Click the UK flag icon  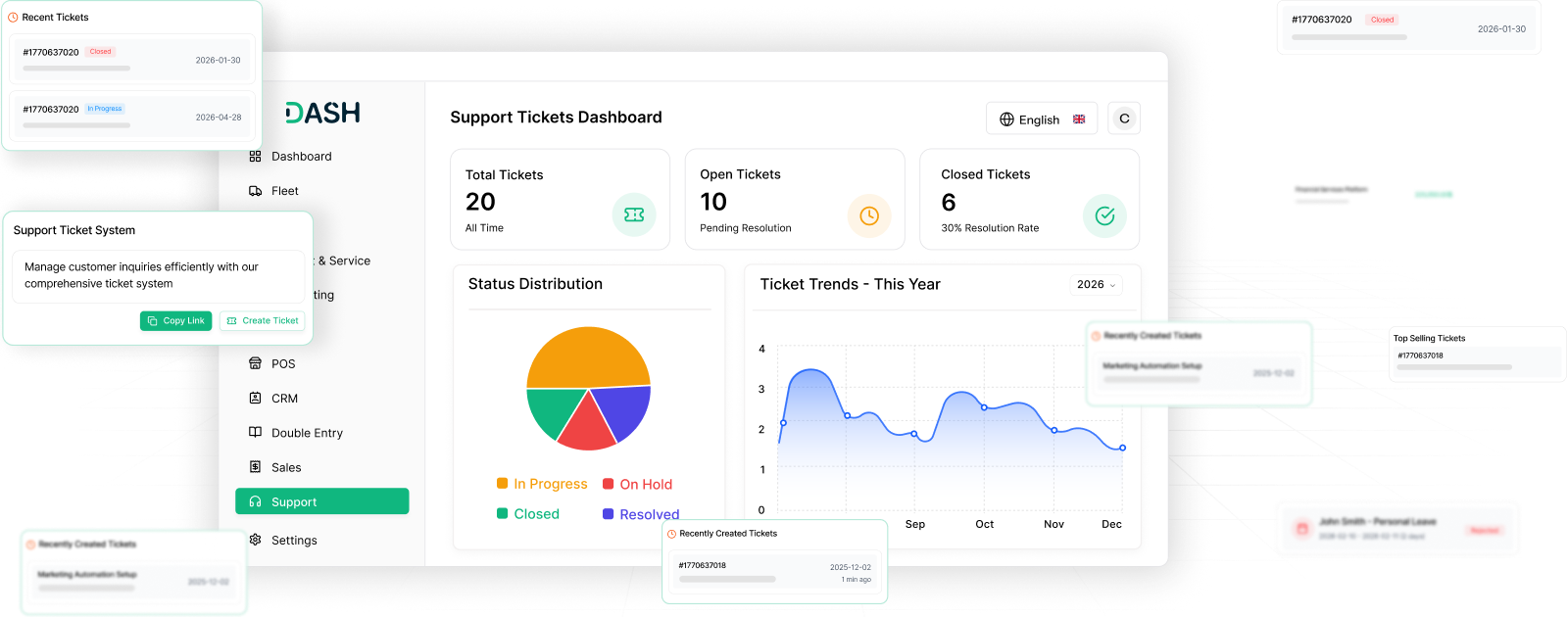(1079, 119)
